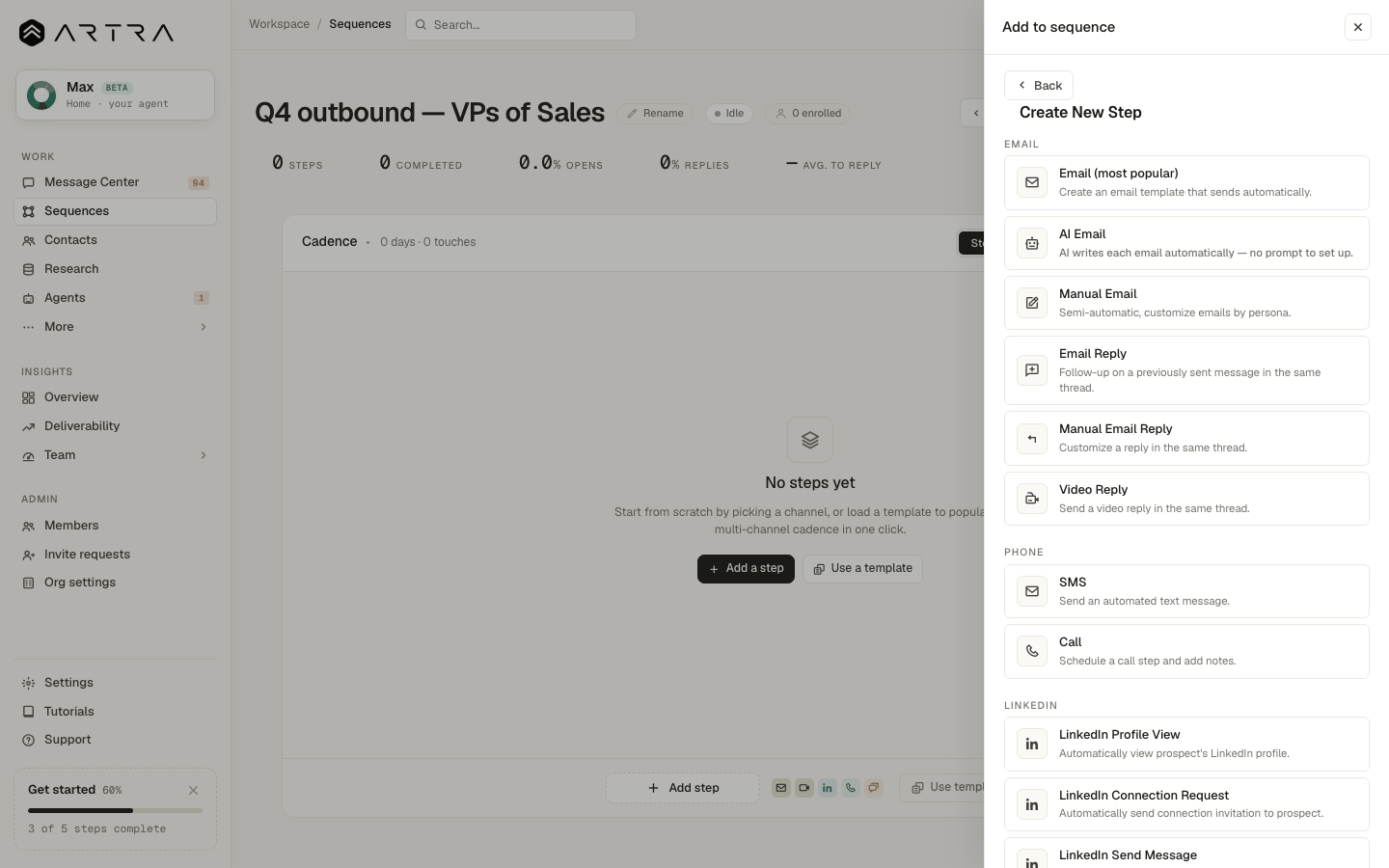Select the LinkedIn Send Message step option
The height and width of the screenshot is (868, 1389).
[x=1186, y=854]
